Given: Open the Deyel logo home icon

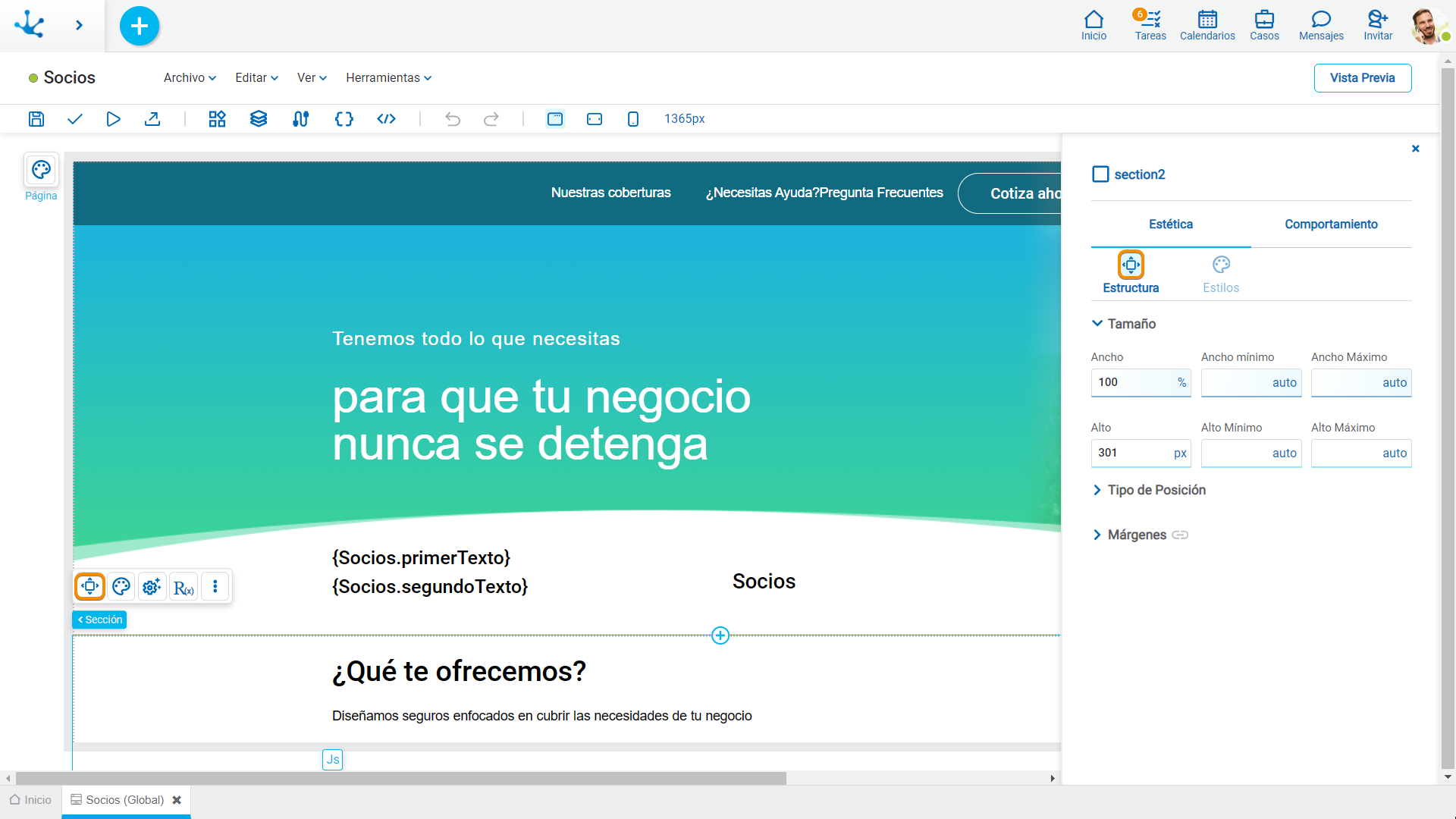Looking at the screenshot, I should point(30,24).
